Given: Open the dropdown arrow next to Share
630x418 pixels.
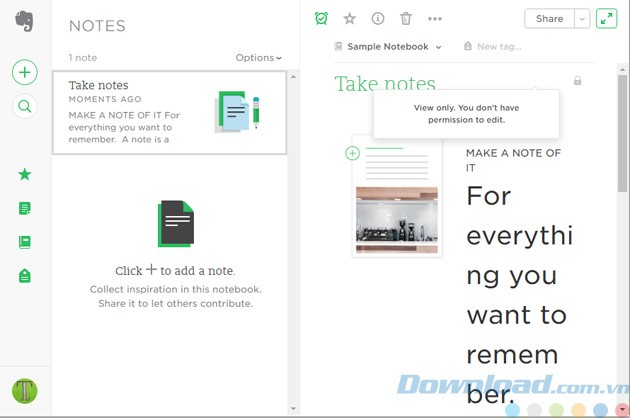Looking at the screenshot, I should pos(582,18).
